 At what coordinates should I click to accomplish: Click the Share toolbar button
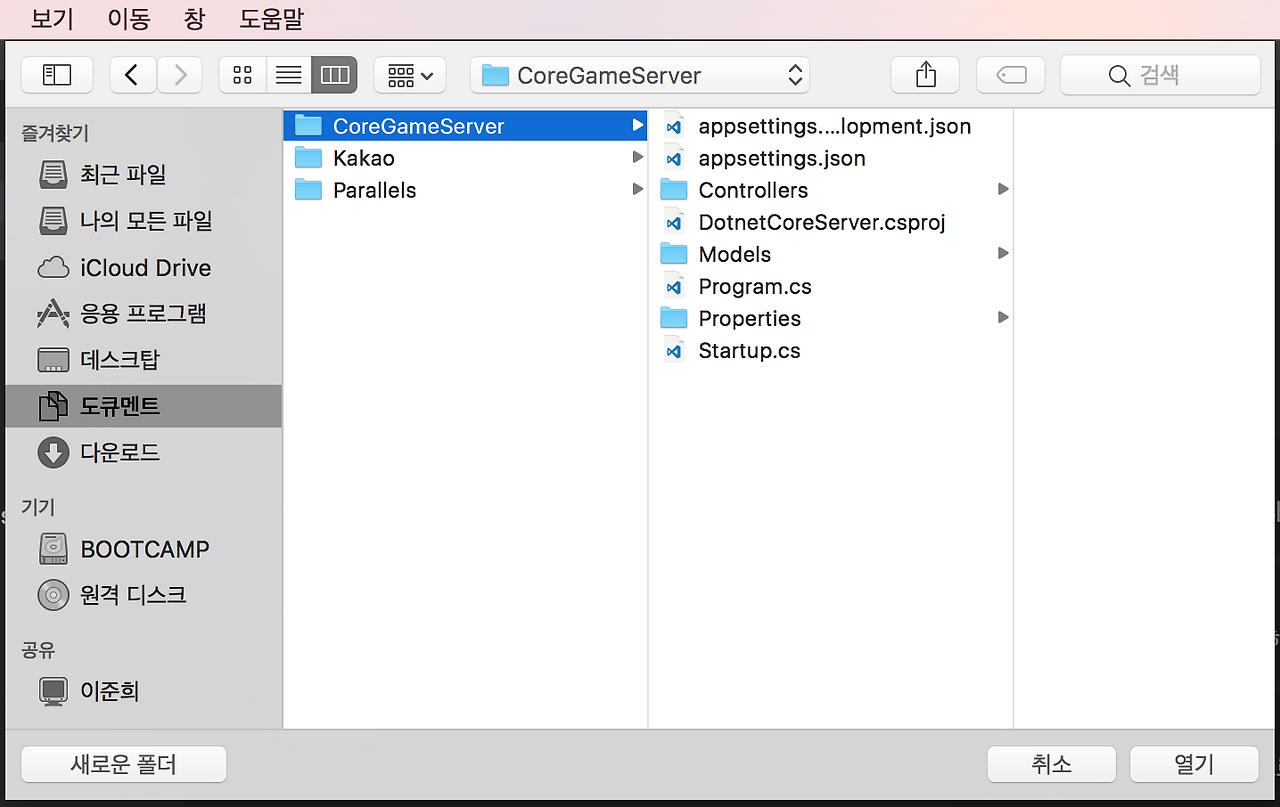coord(925,75)
